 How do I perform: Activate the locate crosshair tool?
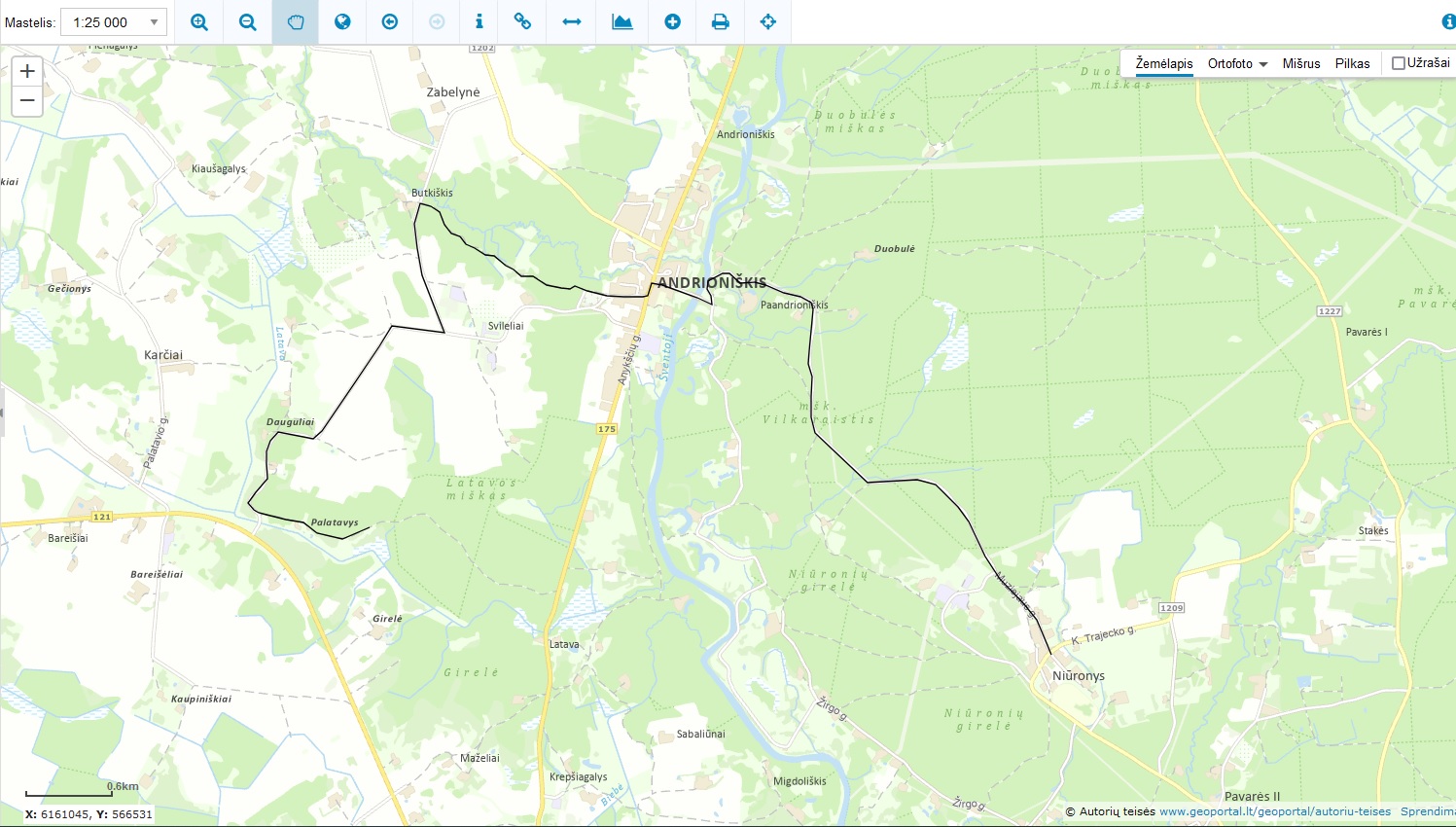768,21
